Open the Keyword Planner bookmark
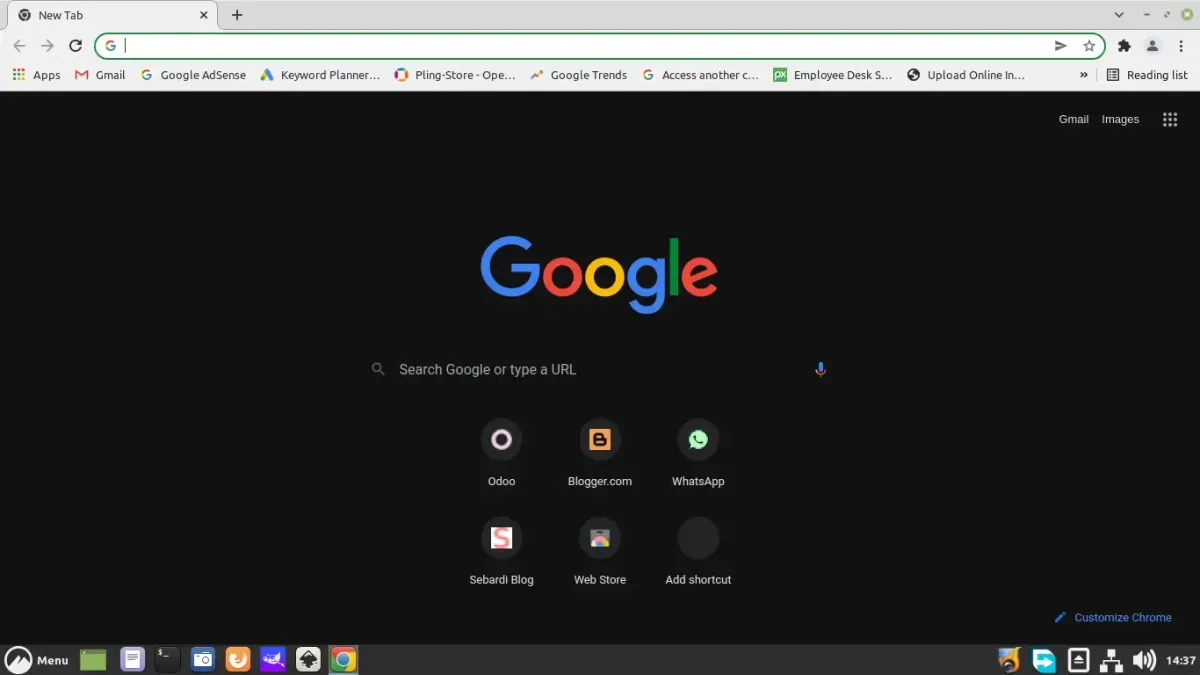The image size is (1200, 675). 320,75
